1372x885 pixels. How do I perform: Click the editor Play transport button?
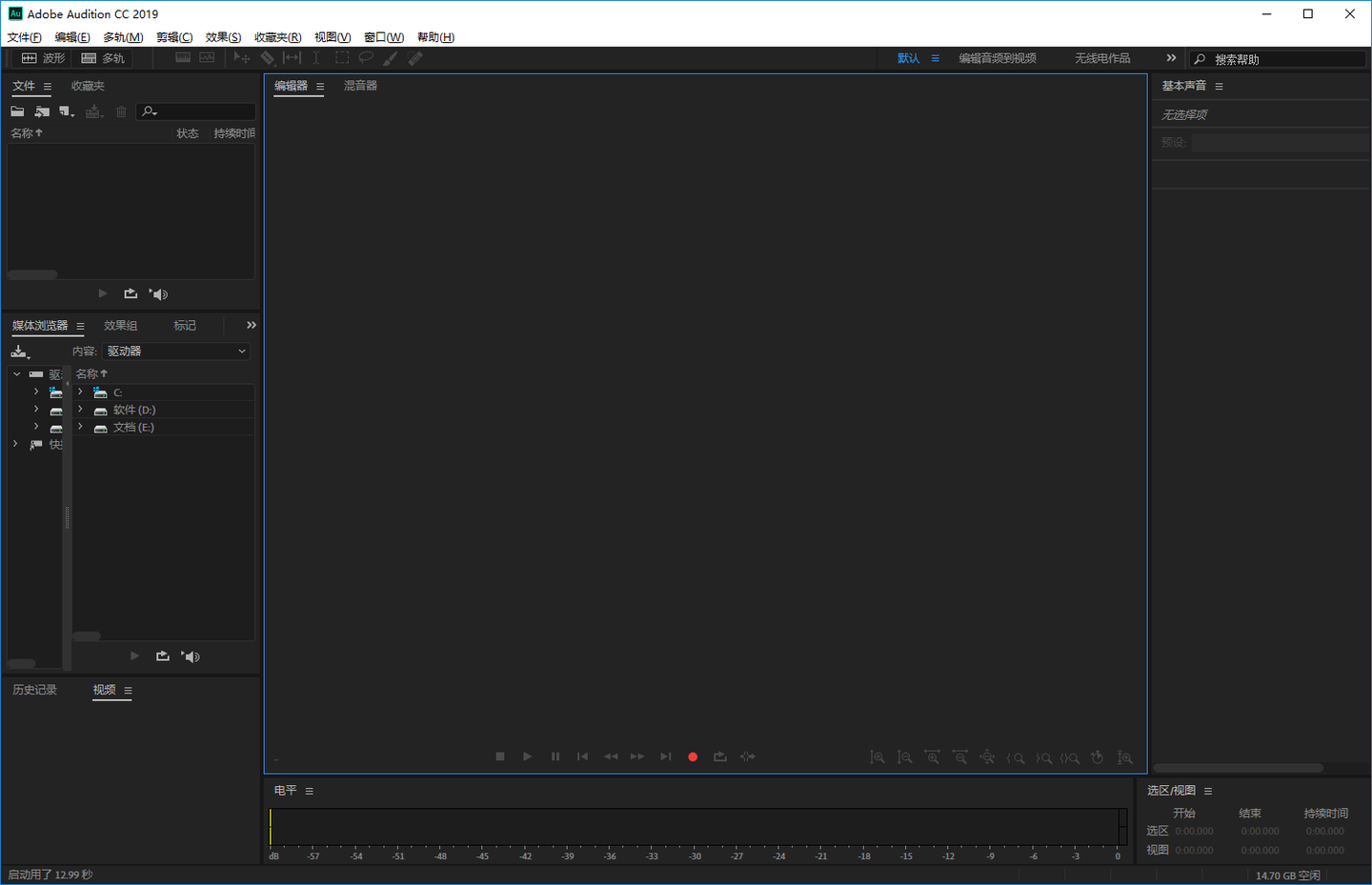[527, 756]
